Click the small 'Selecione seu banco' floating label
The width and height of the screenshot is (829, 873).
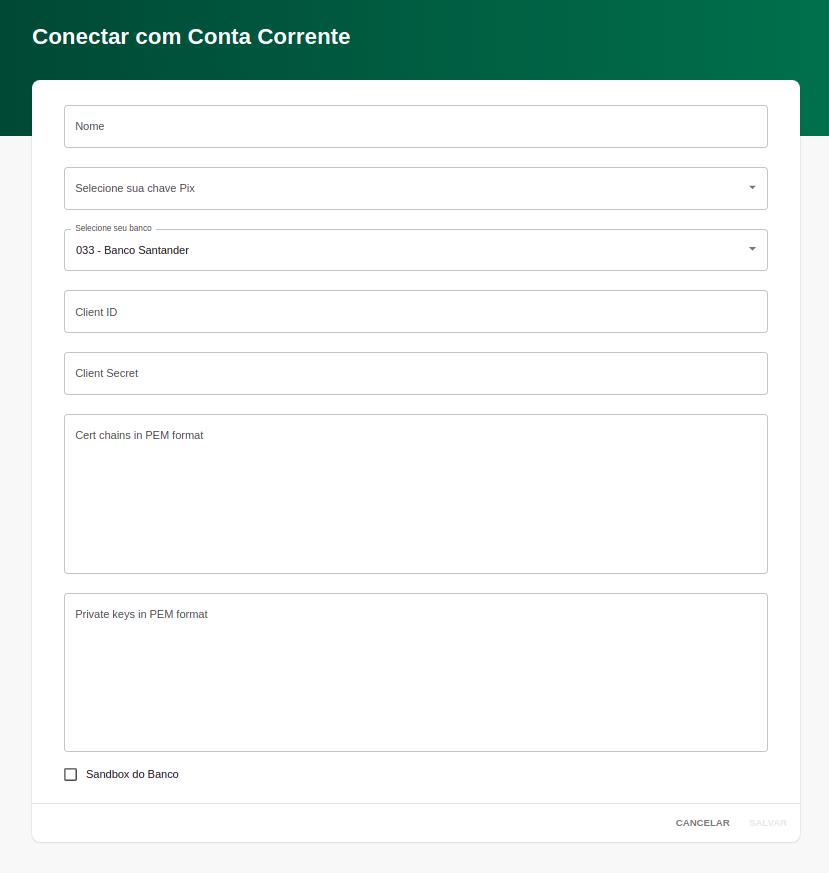click(x=113, y=228)
